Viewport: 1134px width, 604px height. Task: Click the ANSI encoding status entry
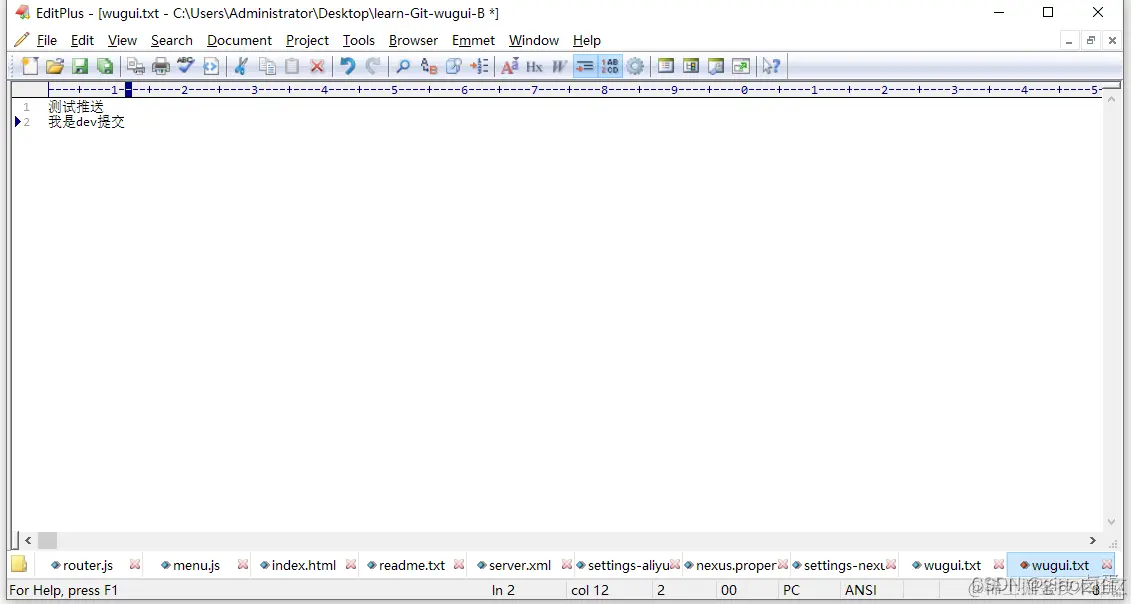click(861, 590)
